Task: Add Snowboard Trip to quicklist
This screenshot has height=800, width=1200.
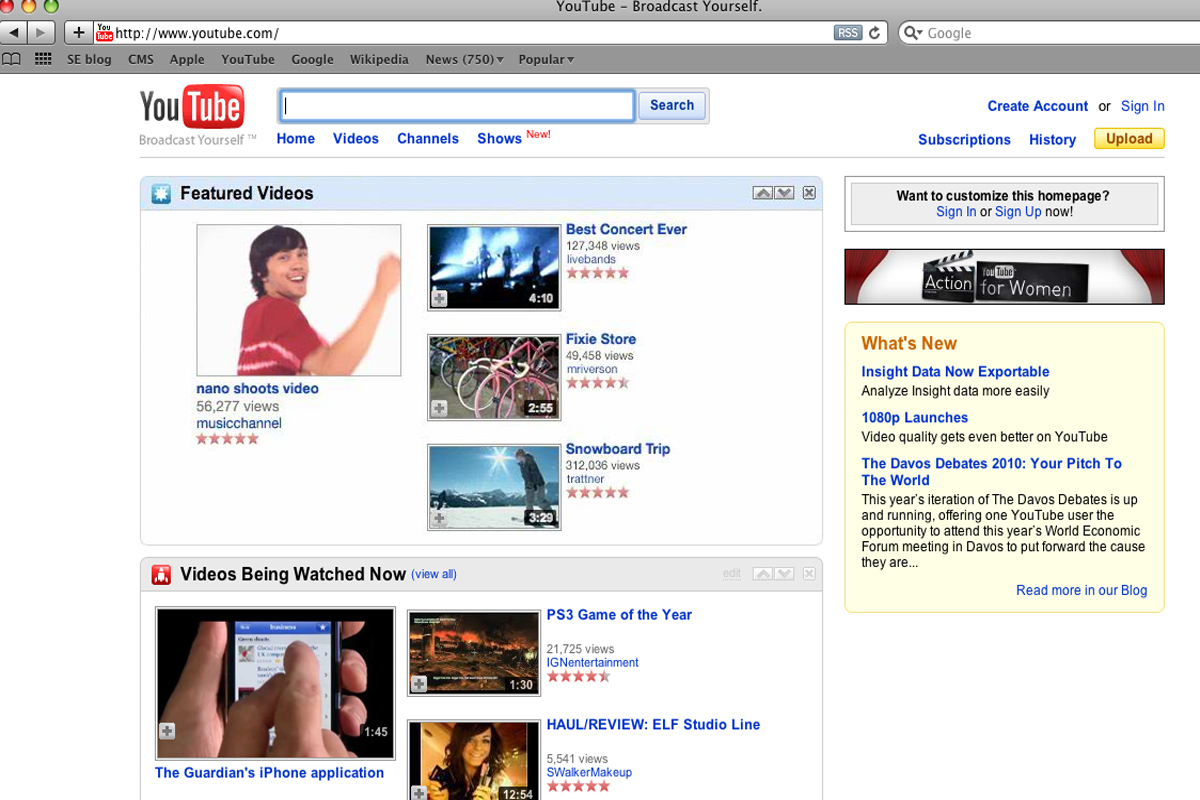Action: pos(439,518)
